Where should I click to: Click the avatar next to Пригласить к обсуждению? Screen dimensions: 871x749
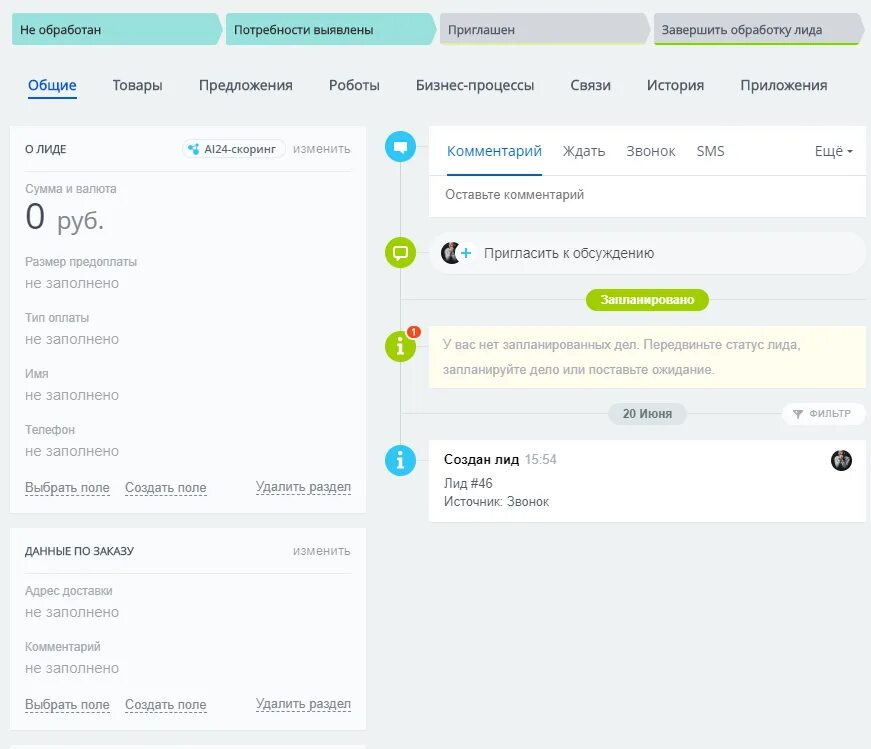[x=450, y=253]
